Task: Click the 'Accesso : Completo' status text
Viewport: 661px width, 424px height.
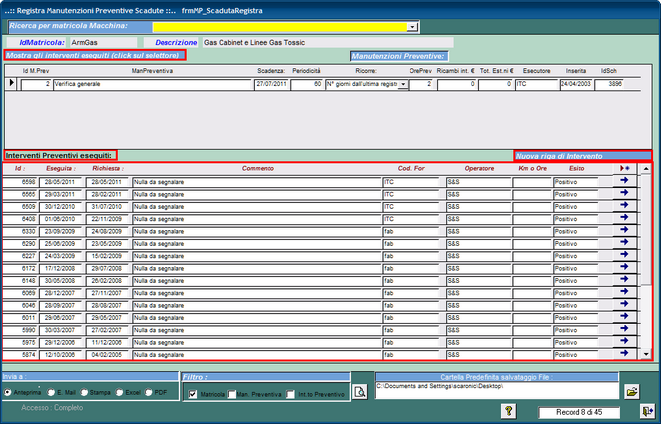Action: 52,408
